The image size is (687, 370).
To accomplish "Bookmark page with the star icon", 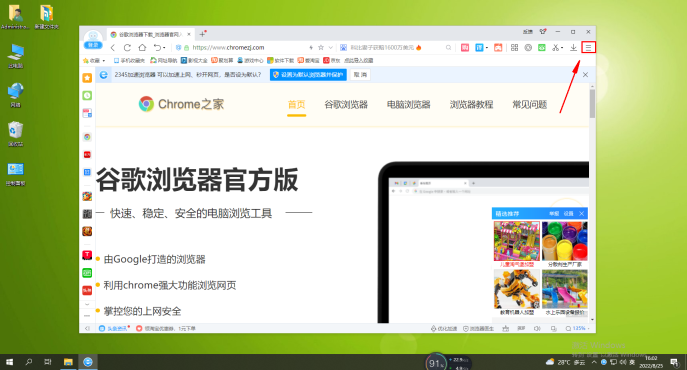I will (321, 47).
